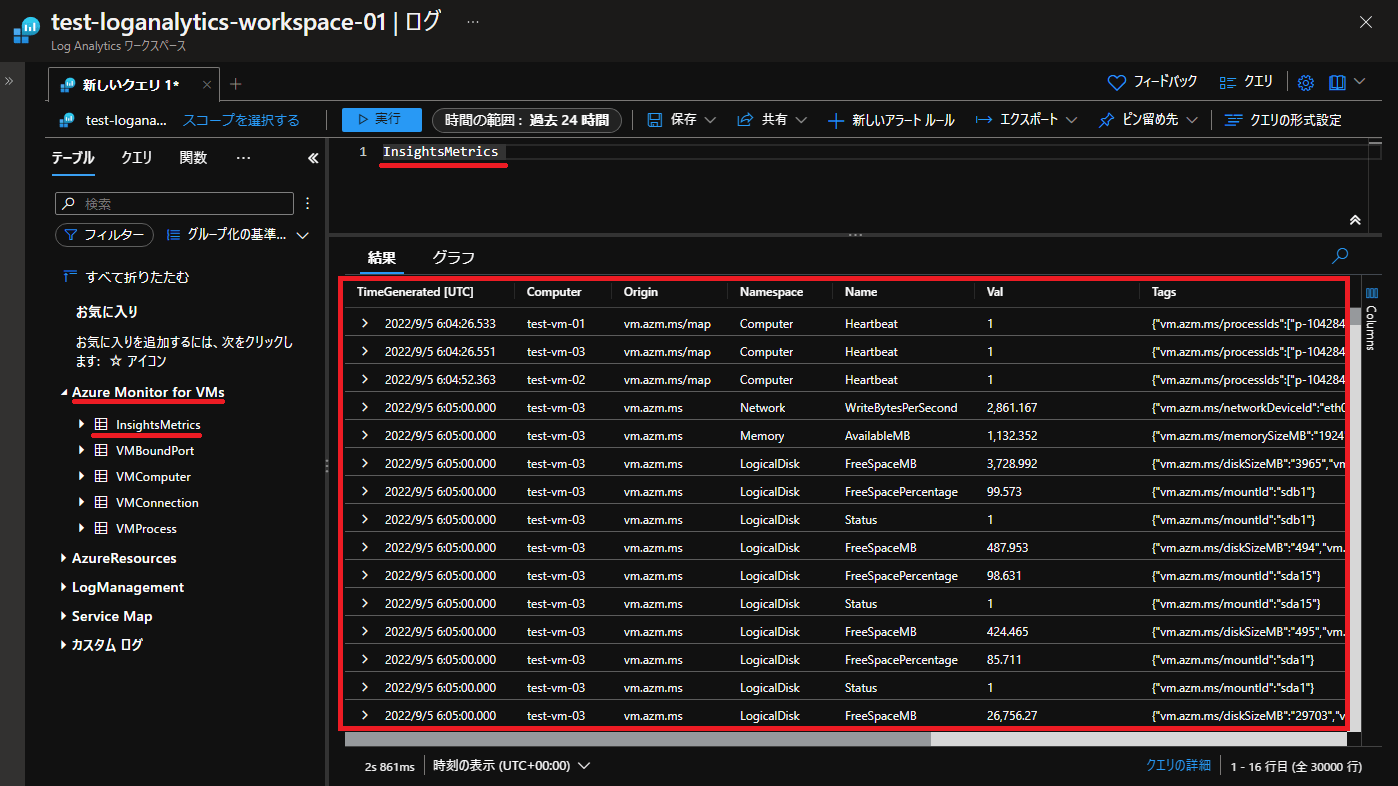
Task: Open the エクスポート dropdown chevron
Action: point(1071,120)
